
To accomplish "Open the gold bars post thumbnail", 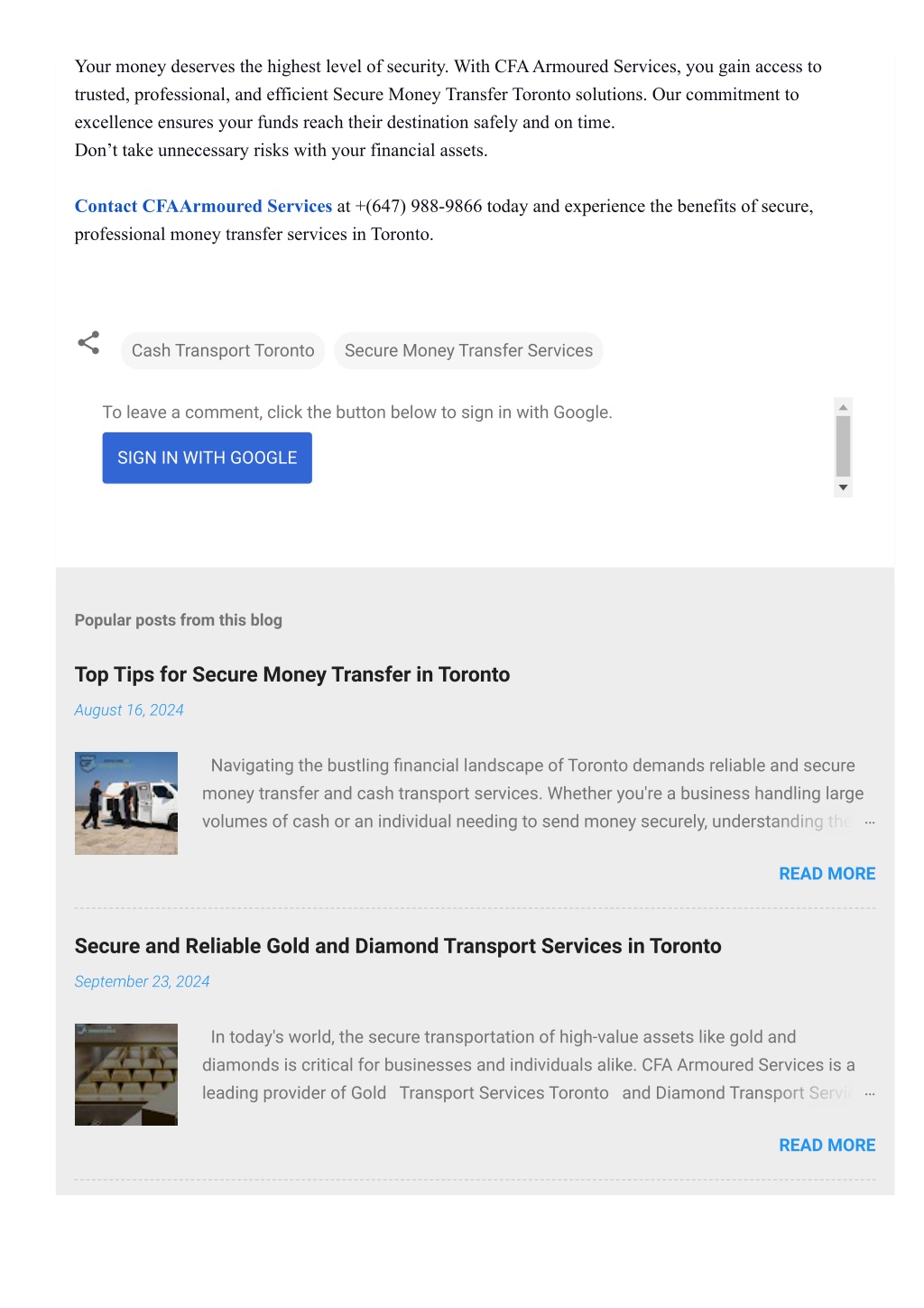I will click(x=126, y=1074).
